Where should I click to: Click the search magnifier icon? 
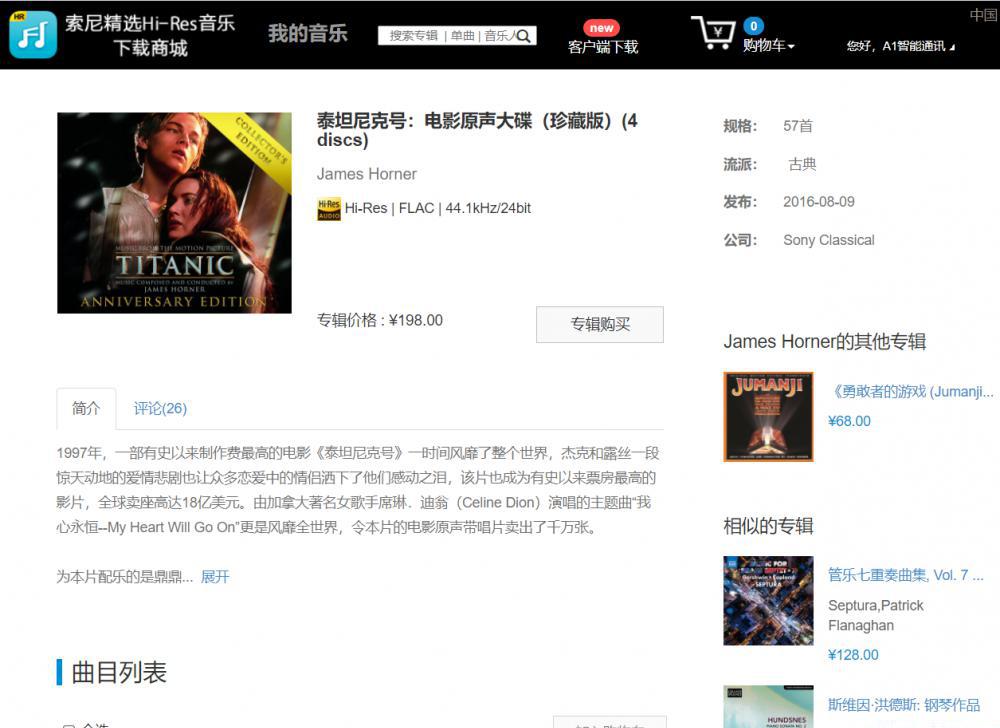tap(524, 36)
